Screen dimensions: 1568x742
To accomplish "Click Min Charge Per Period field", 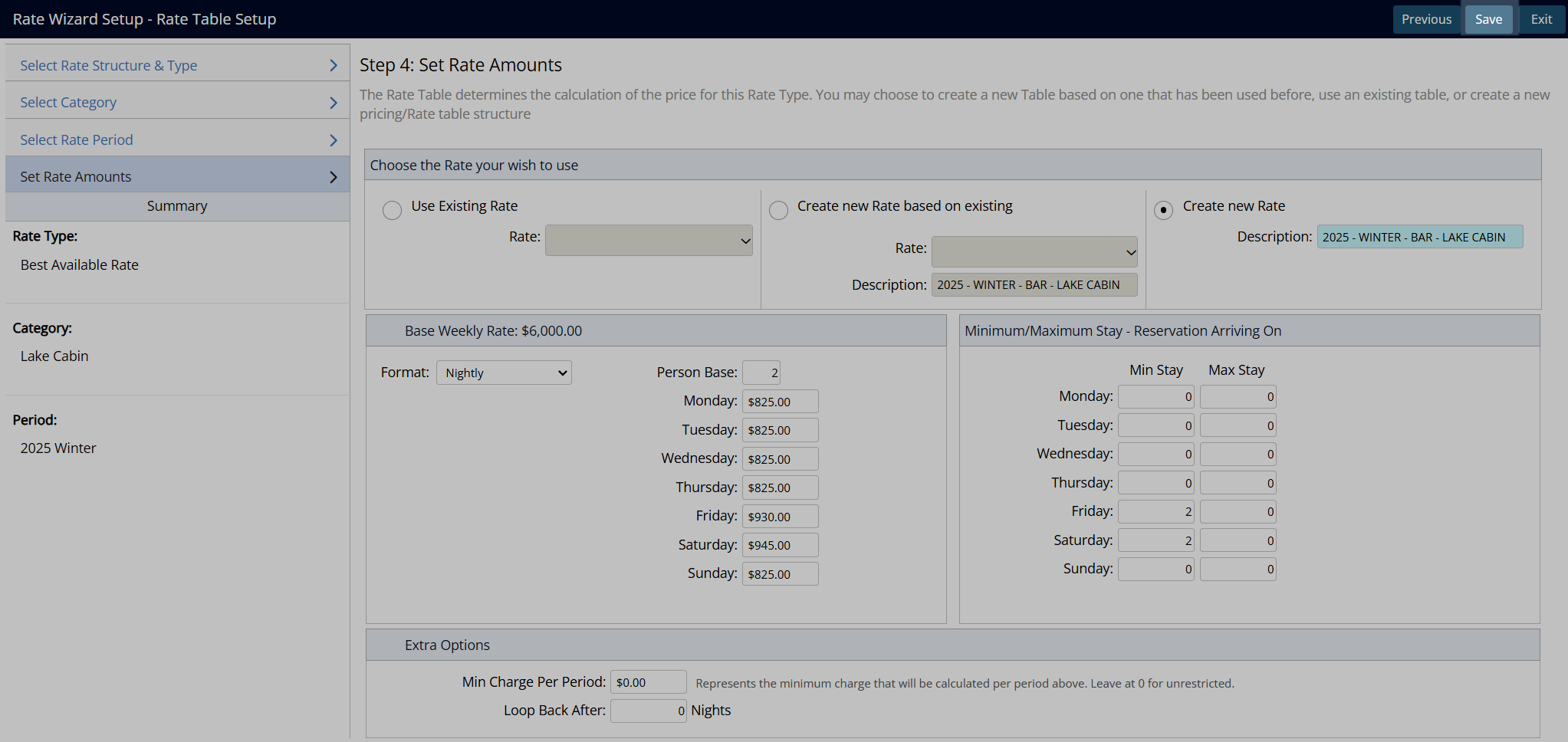I will 648,682.
